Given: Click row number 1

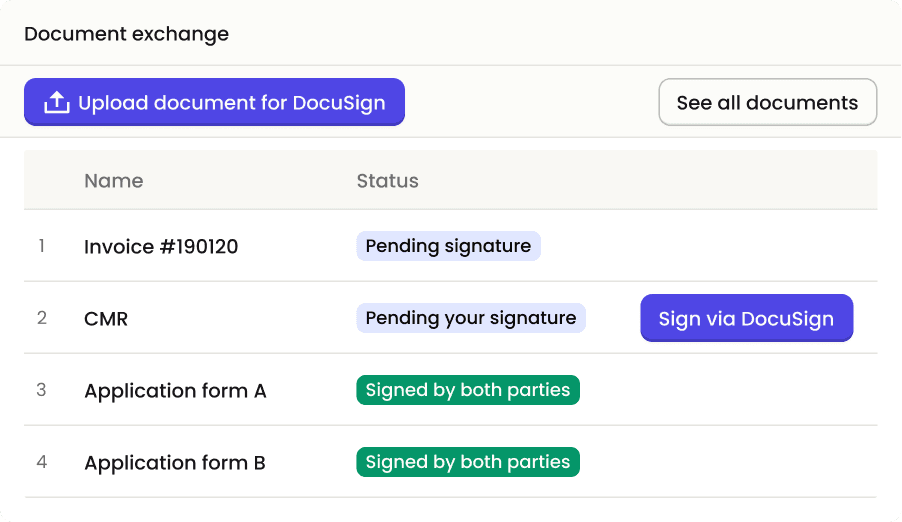Looking at the screenshot, I should click(41, 246).
